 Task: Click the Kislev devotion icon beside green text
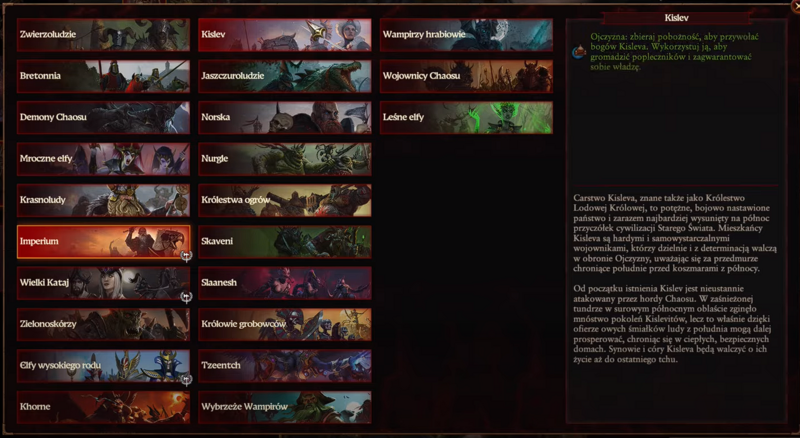pyautogui.click(x=579, y=52)
